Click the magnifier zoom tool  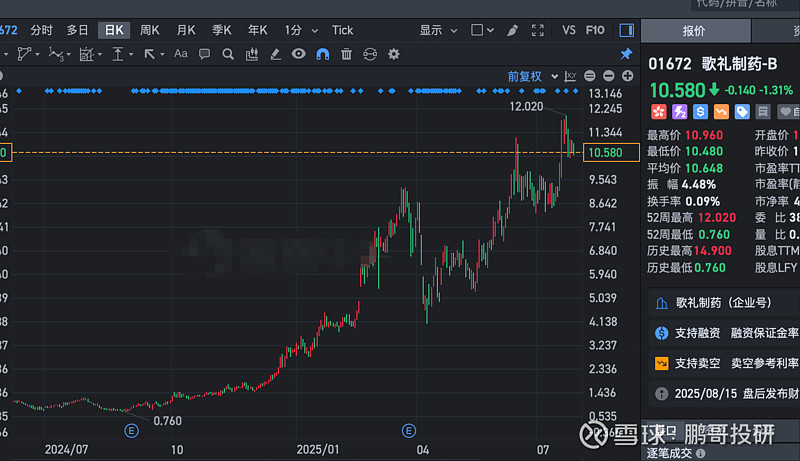(228, 54)
